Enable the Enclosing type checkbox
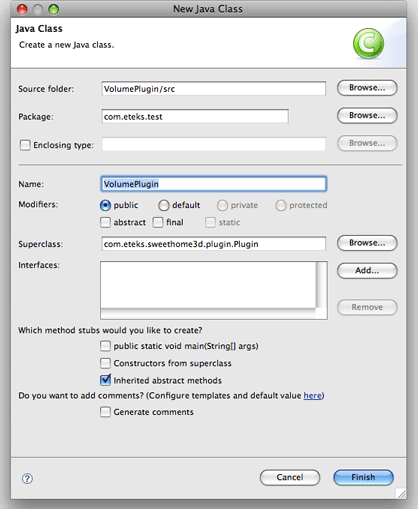Image resolution: width=418 pixels, height=509 pixels. (x=25, y=145)
